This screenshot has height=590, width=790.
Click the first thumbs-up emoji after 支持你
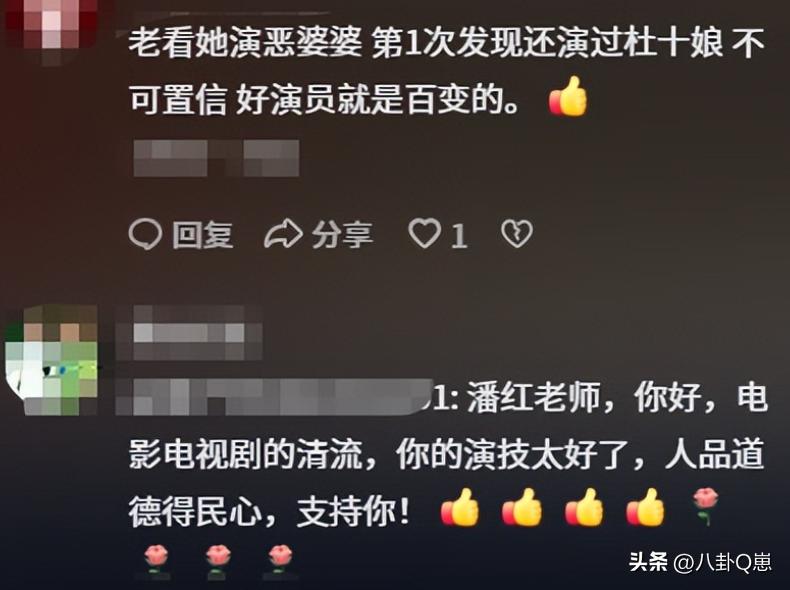[460, 508]
